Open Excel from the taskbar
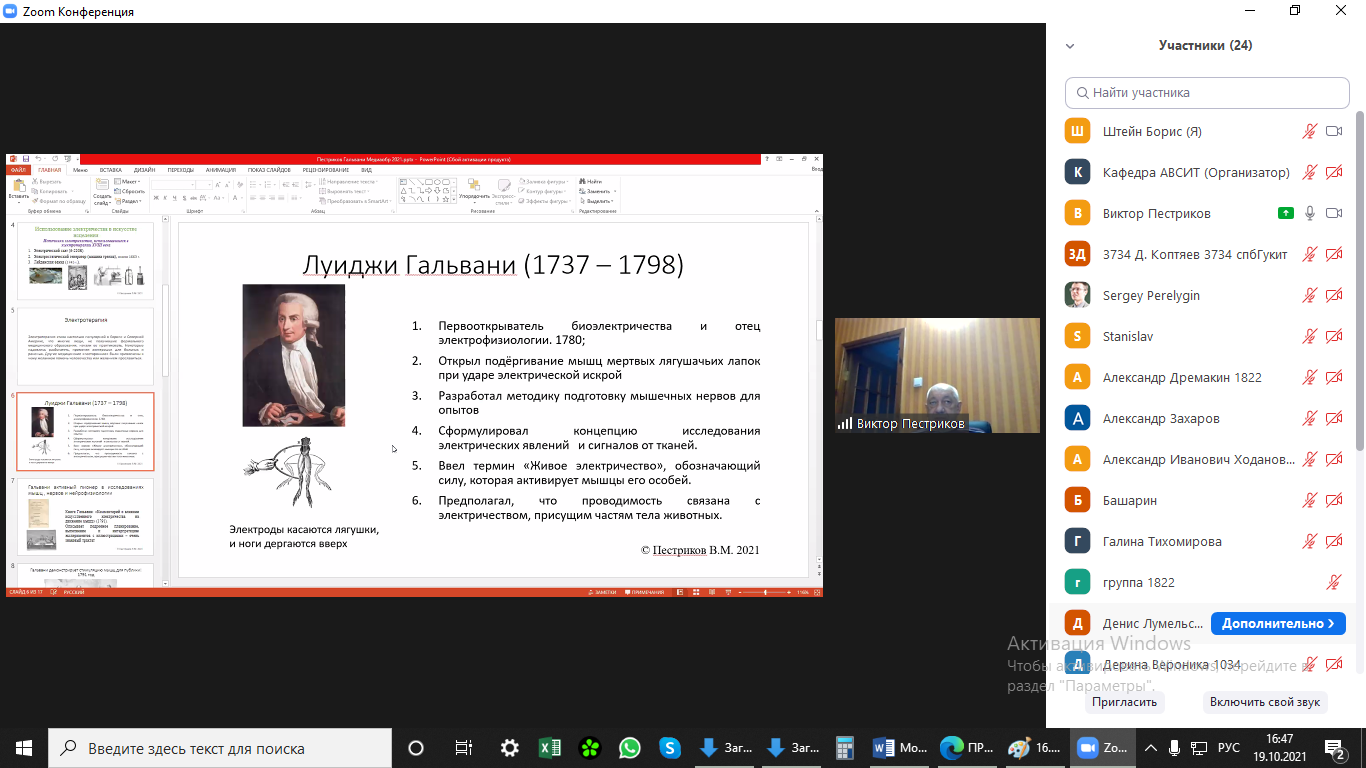Screen dimensions: 1366x768 (549, 748)
